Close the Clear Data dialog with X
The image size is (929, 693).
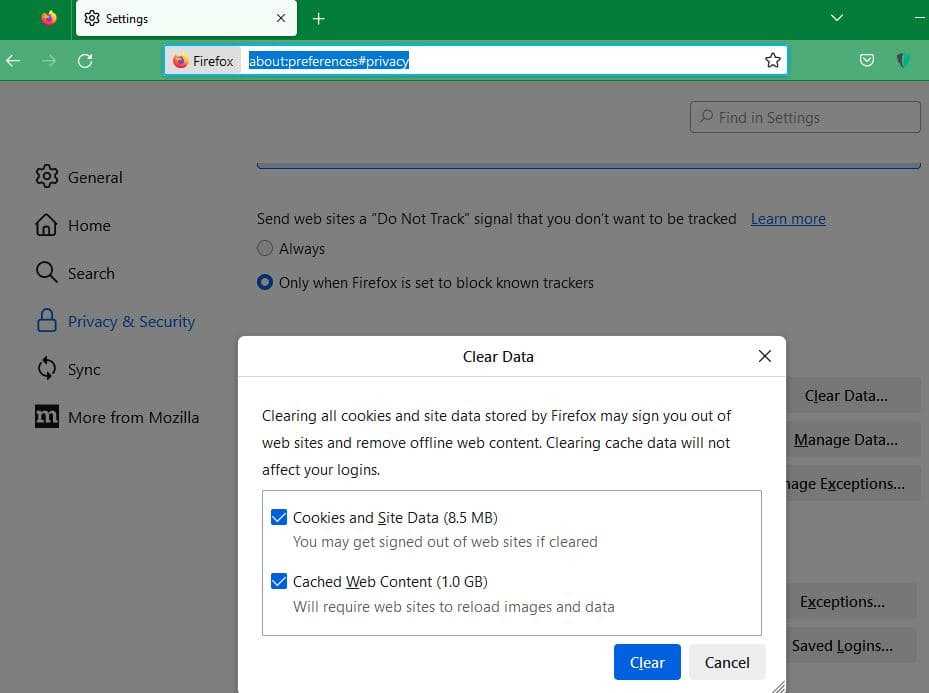(765, 356)
